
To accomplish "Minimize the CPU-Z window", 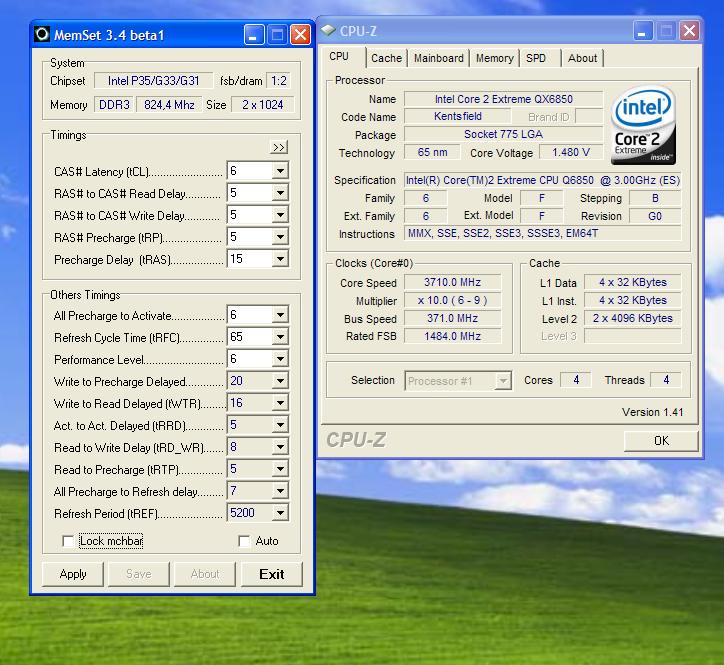I will coord(643,31).
